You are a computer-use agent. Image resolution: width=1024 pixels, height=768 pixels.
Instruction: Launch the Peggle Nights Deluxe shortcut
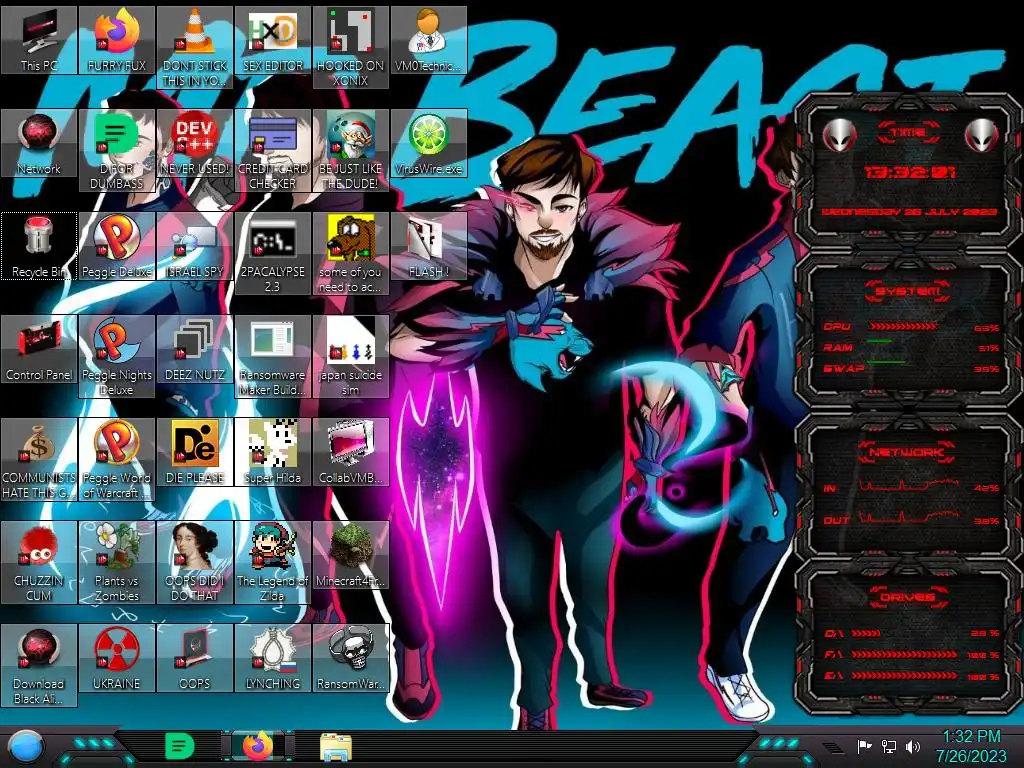pos(117,357)
